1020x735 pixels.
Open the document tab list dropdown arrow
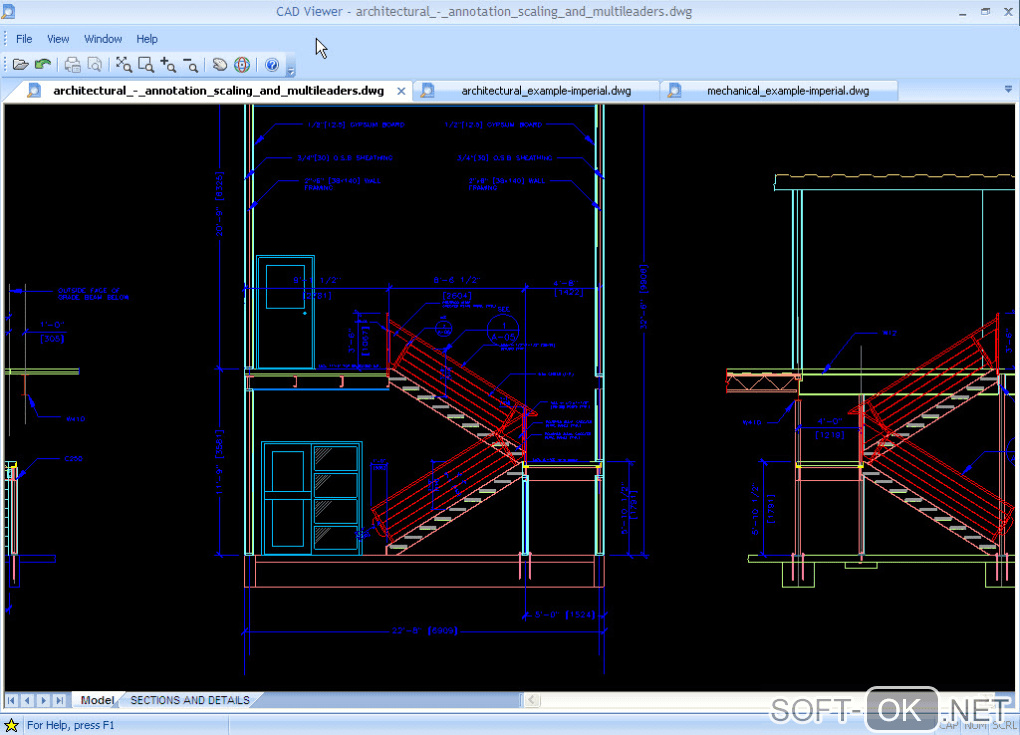[1008, 89]
